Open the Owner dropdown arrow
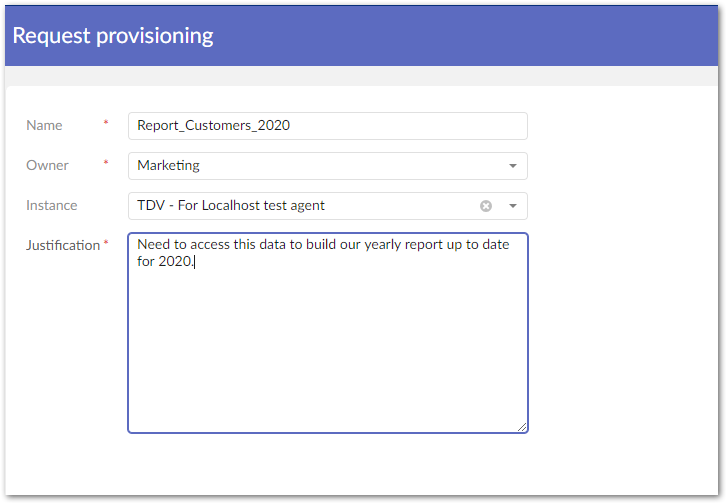This screenshot has height=504, width=727. (x=512, y=166)
